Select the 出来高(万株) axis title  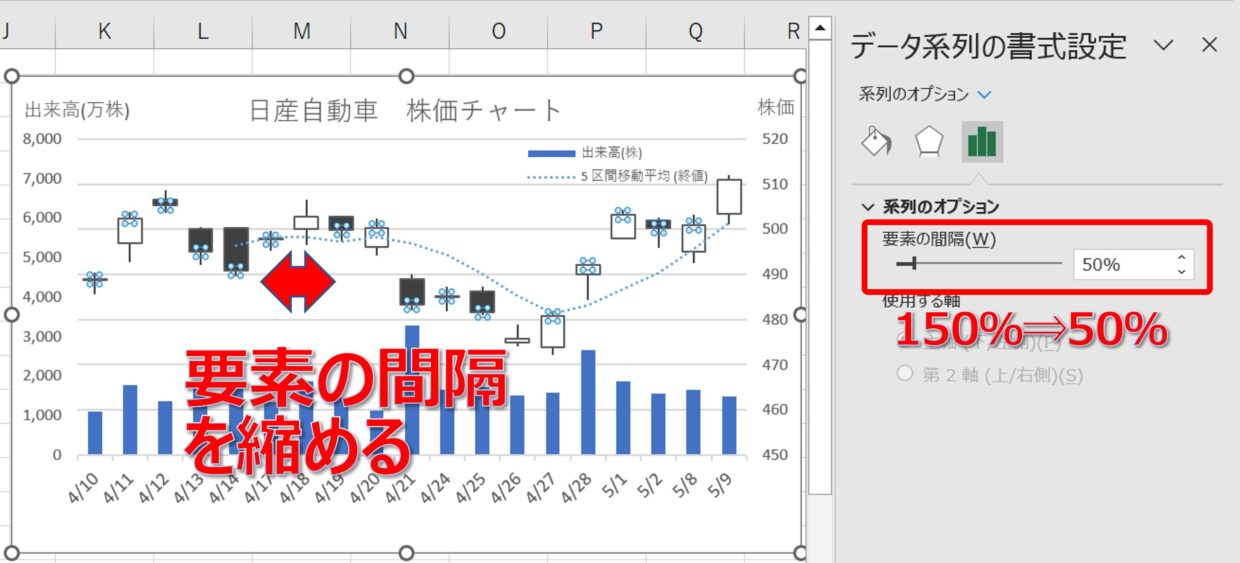(77, 109)
